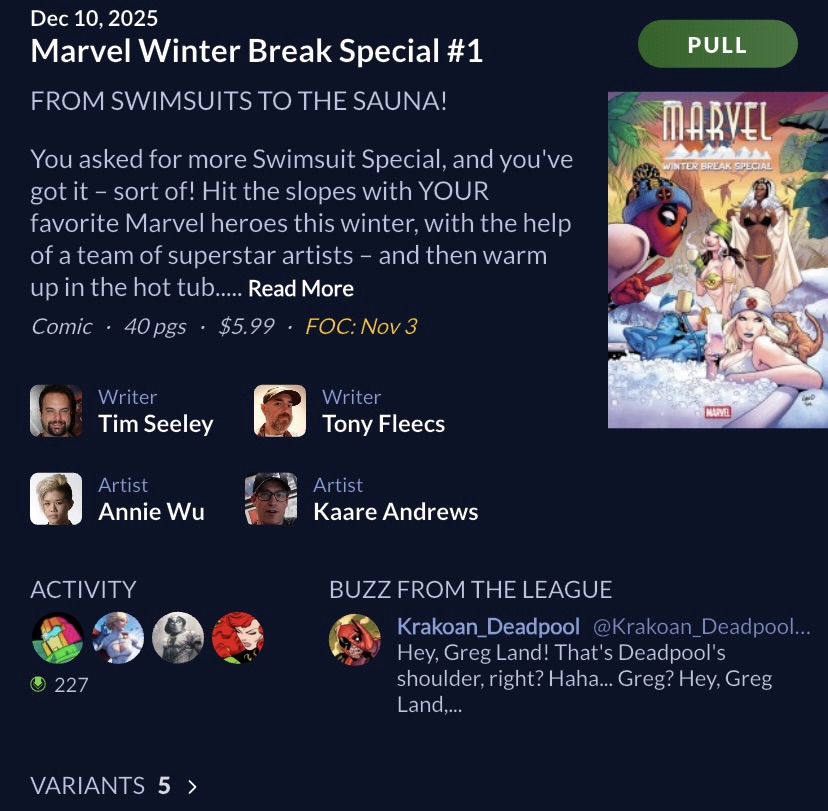Open the red-haired character activity avatar
The image size is (828, 811).
coord(238,638)
